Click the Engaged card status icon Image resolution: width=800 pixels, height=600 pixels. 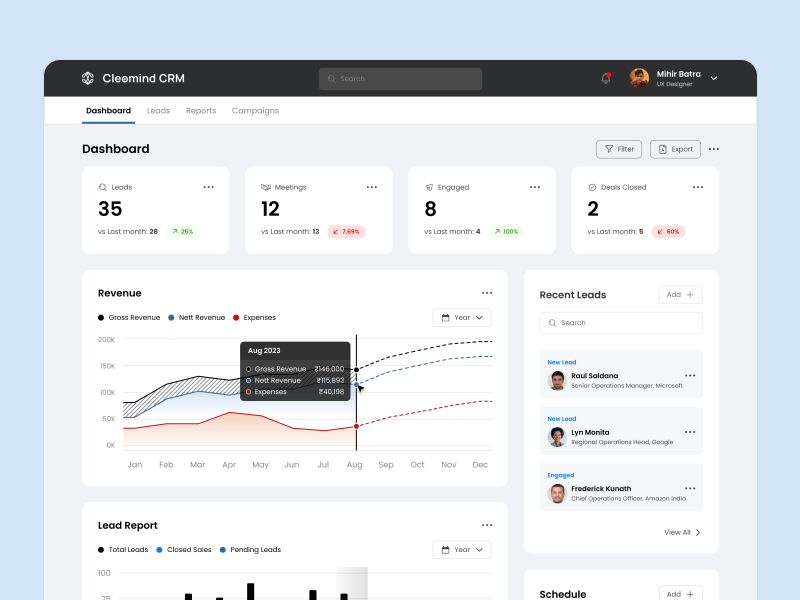(x=428, y=187)
